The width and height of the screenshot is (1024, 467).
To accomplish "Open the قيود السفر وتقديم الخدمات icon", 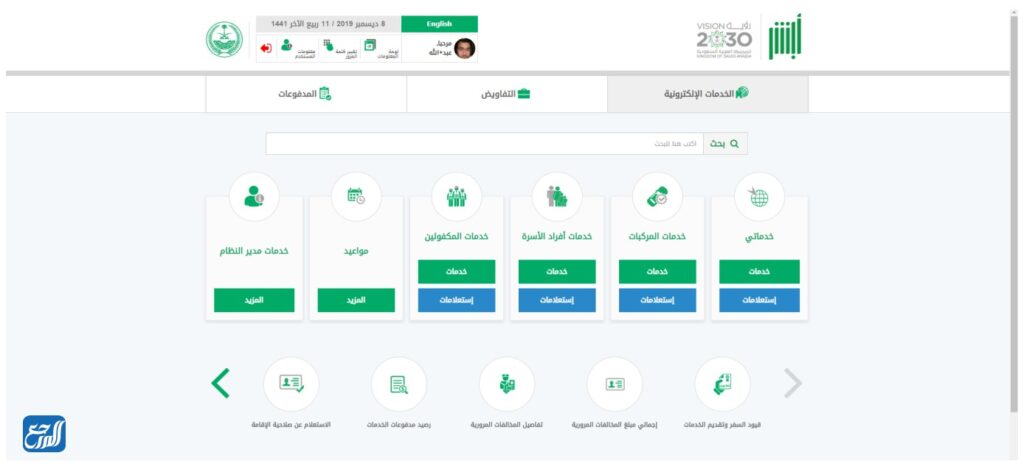I will tap(722, 385).
